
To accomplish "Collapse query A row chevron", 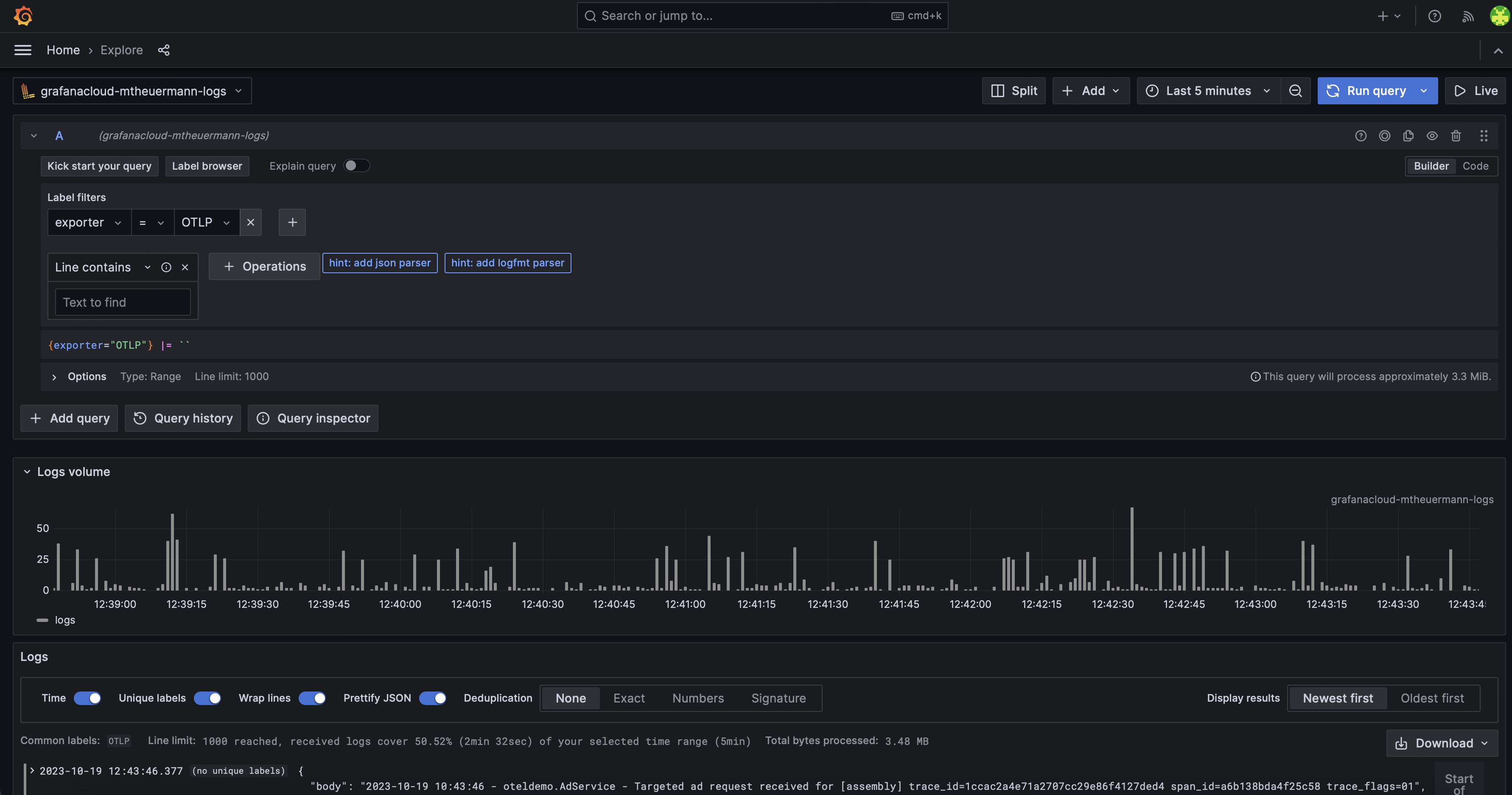I will tap(34, 136).
